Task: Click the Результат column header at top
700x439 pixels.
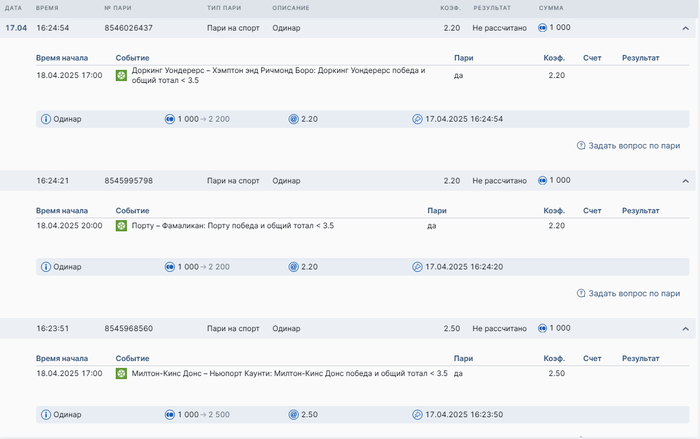Action: 492,8
